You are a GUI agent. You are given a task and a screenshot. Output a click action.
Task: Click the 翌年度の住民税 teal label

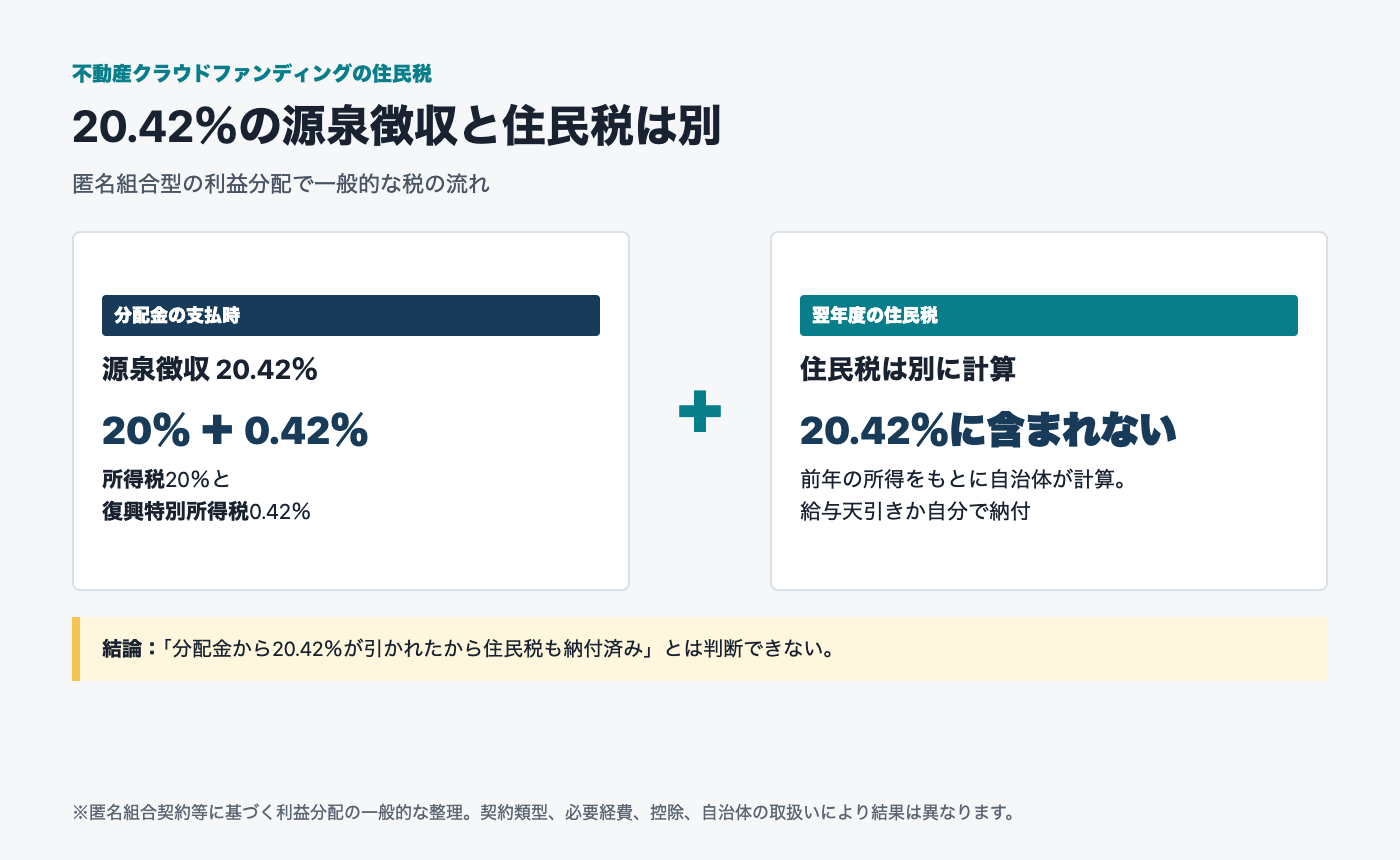1049,315
